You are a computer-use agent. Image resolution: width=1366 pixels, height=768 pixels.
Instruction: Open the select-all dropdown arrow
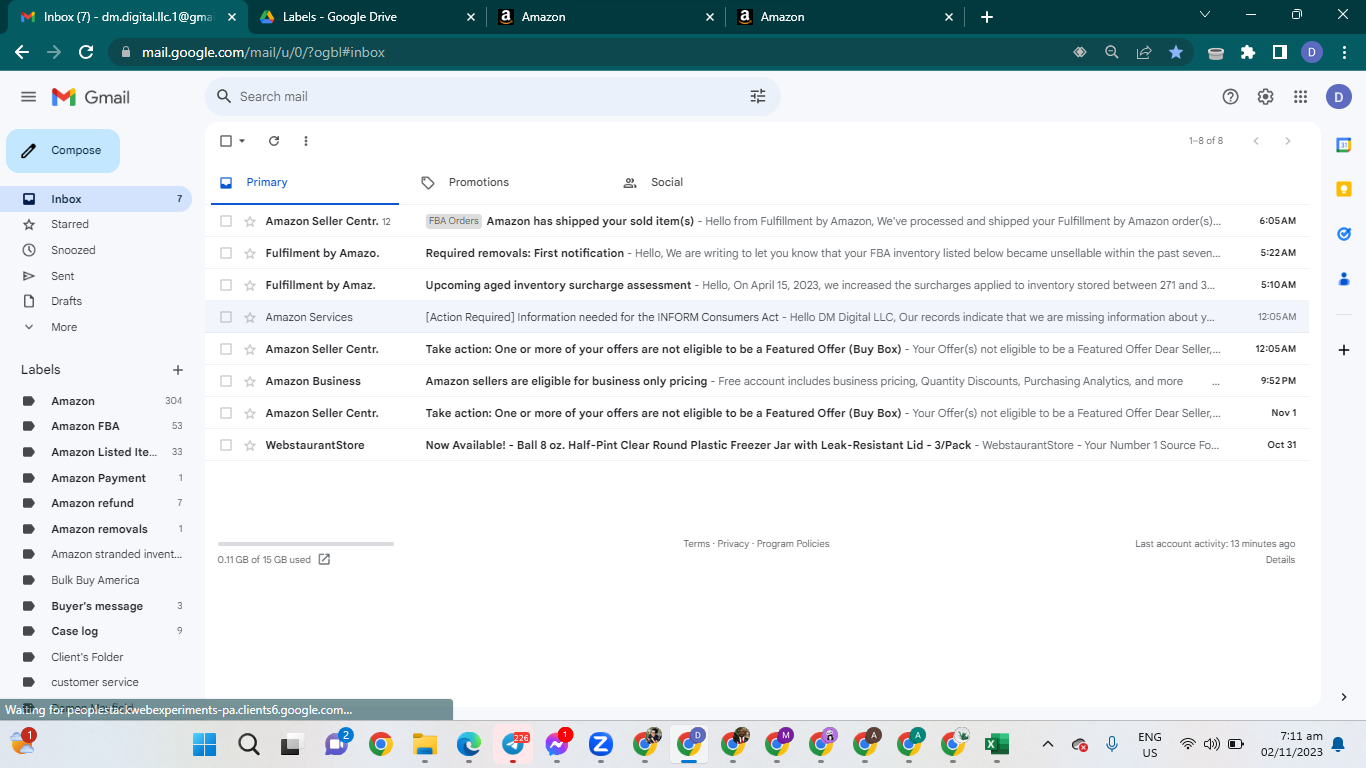tap(242, 141)
